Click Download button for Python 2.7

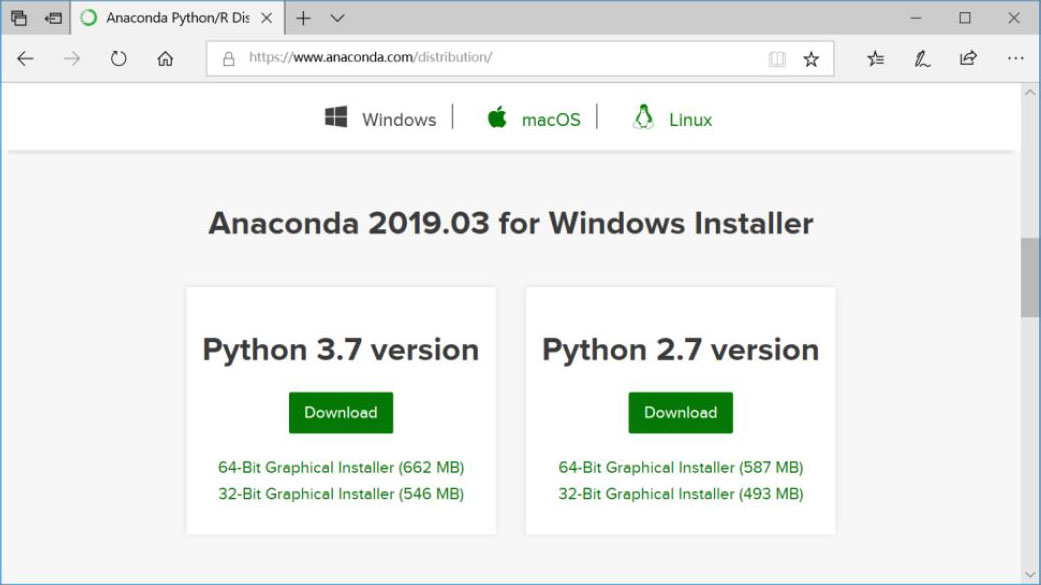(x=680, y=412)
